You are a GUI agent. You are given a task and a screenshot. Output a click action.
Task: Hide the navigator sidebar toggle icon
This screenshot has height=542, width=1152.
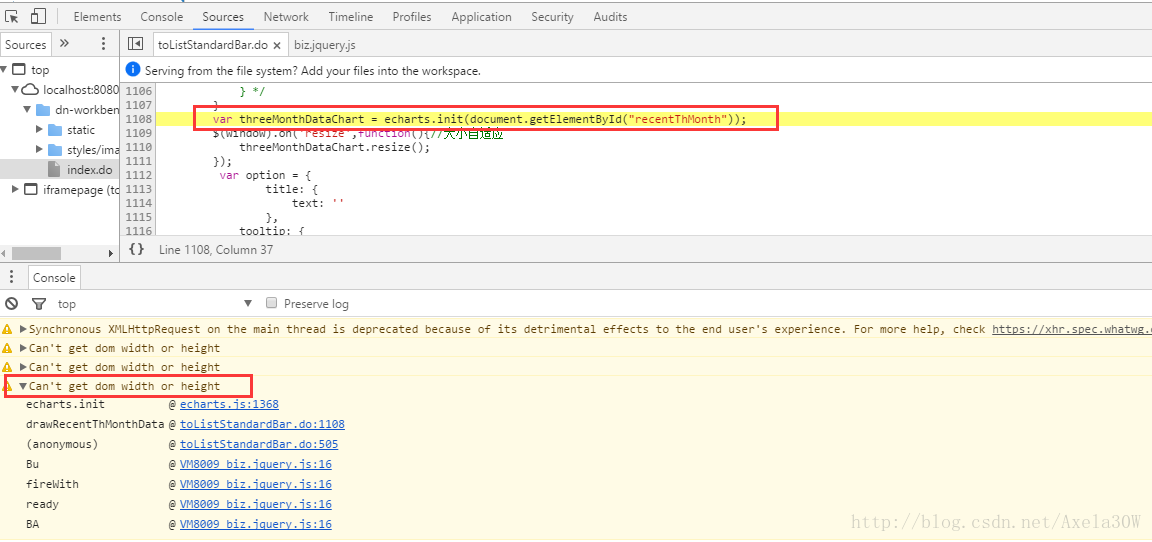tap(135, 44)
